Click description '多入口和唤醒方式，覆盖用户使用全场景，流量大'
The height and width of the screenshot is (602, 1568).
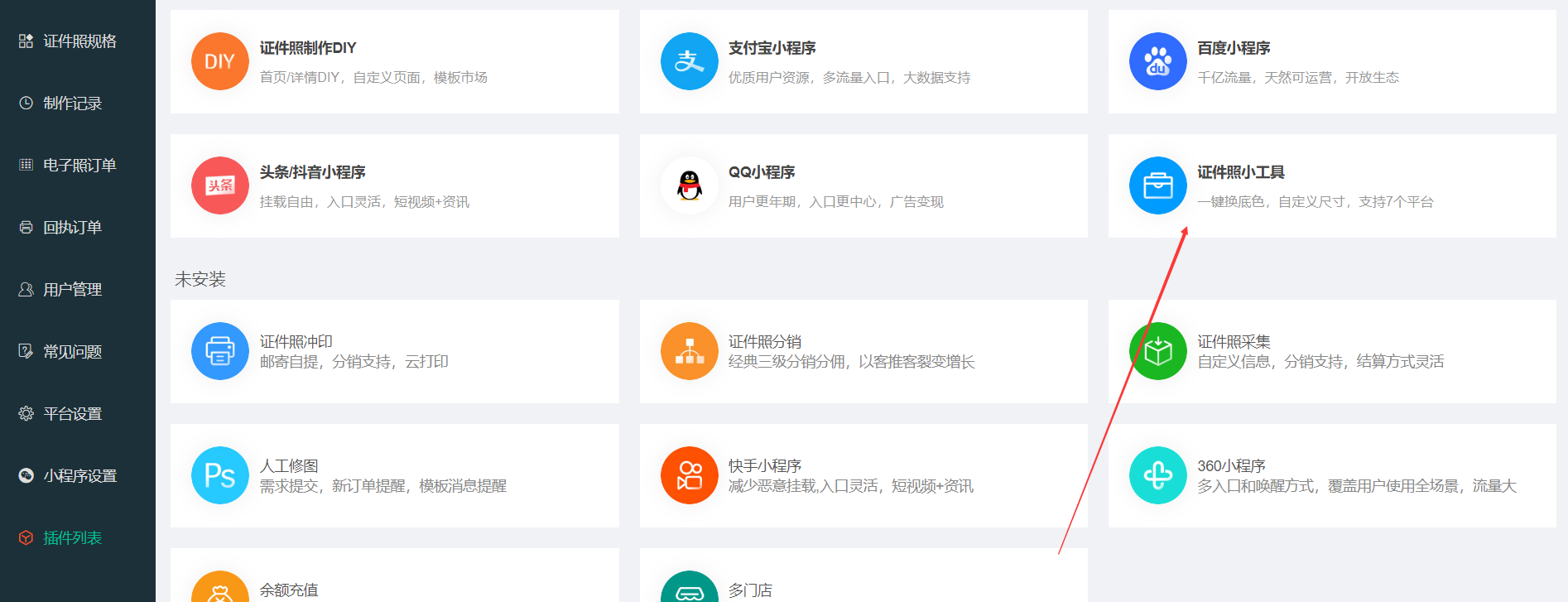tap(1357, 486)
